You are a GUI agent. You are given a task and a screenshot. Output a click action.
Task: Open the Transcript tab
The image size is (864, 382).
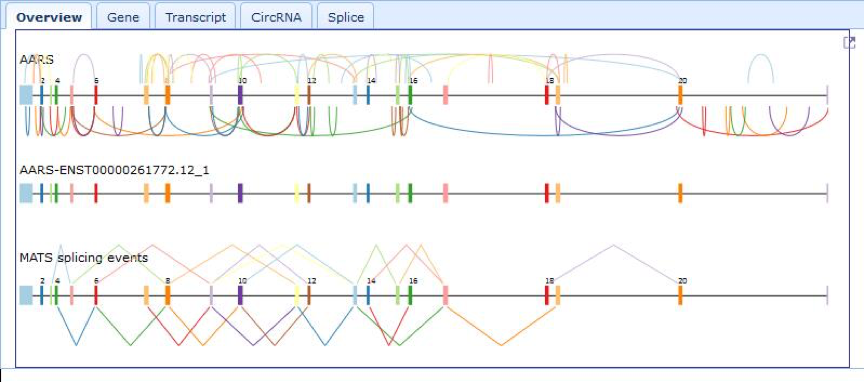(196, 17)
